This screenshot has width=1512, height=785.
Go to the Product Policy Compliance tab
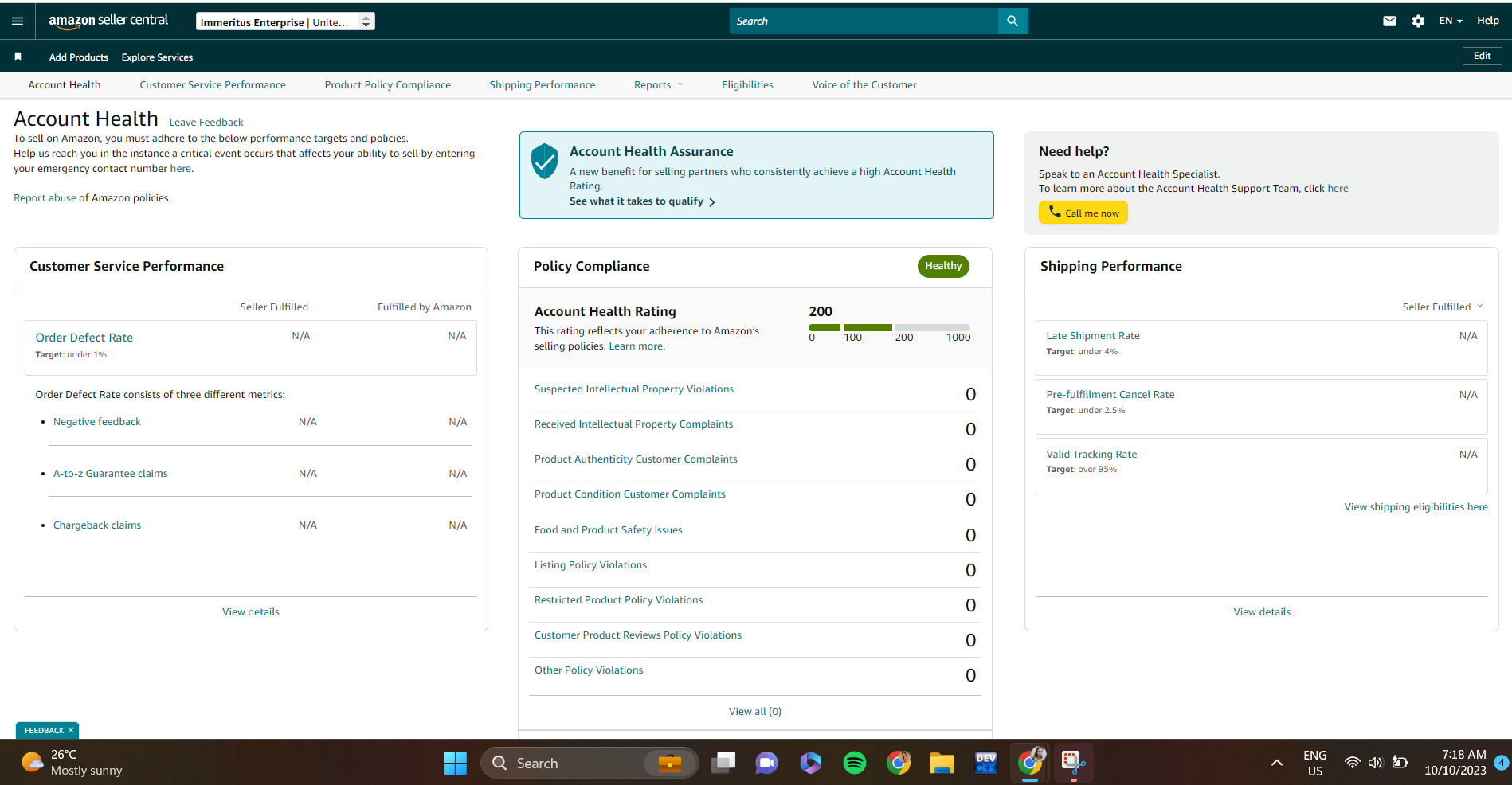coord(388,85)
